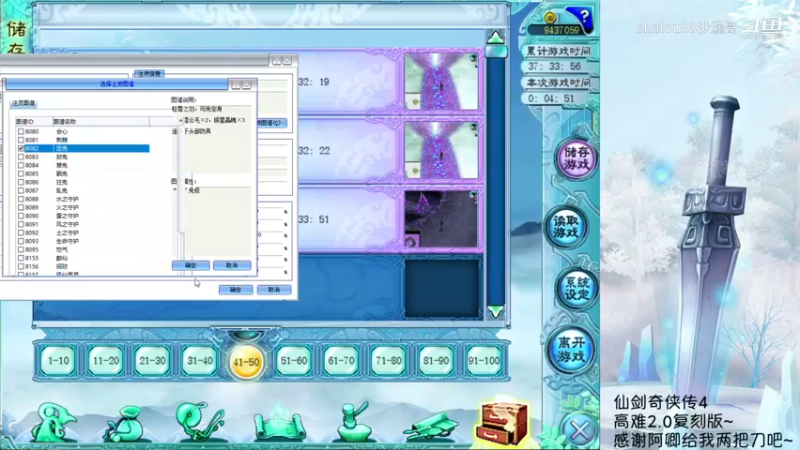This screenshot has height=450, width=800.
Task: Select row with ID 8086
Action: coord(83,182)
